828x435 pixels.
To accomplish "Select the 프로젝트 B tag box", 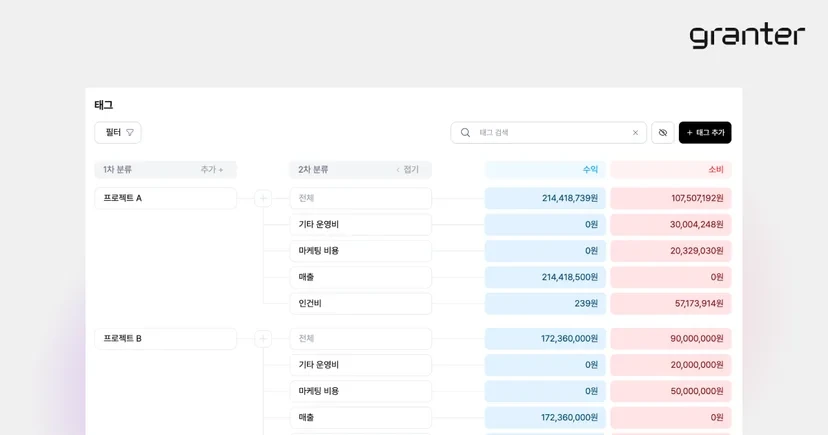I will [x=165, y=338].
